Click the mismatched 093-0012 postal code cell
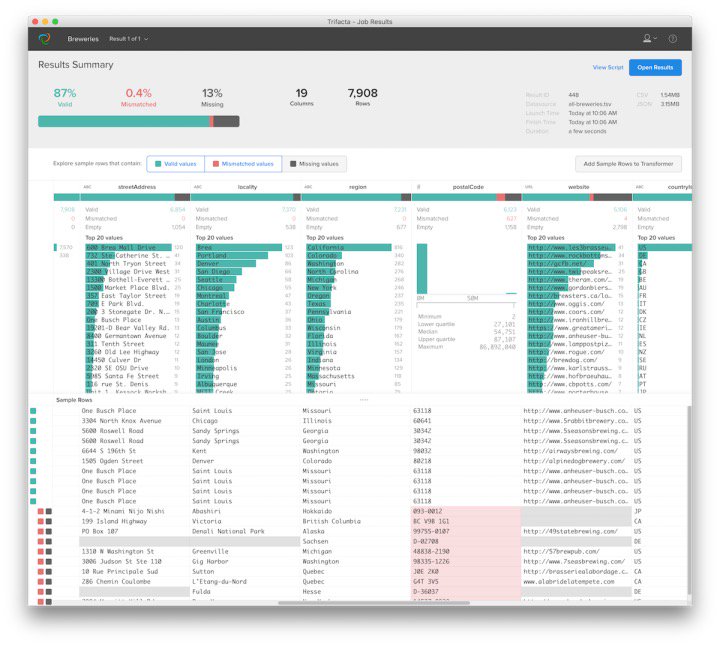 point(466,511)
